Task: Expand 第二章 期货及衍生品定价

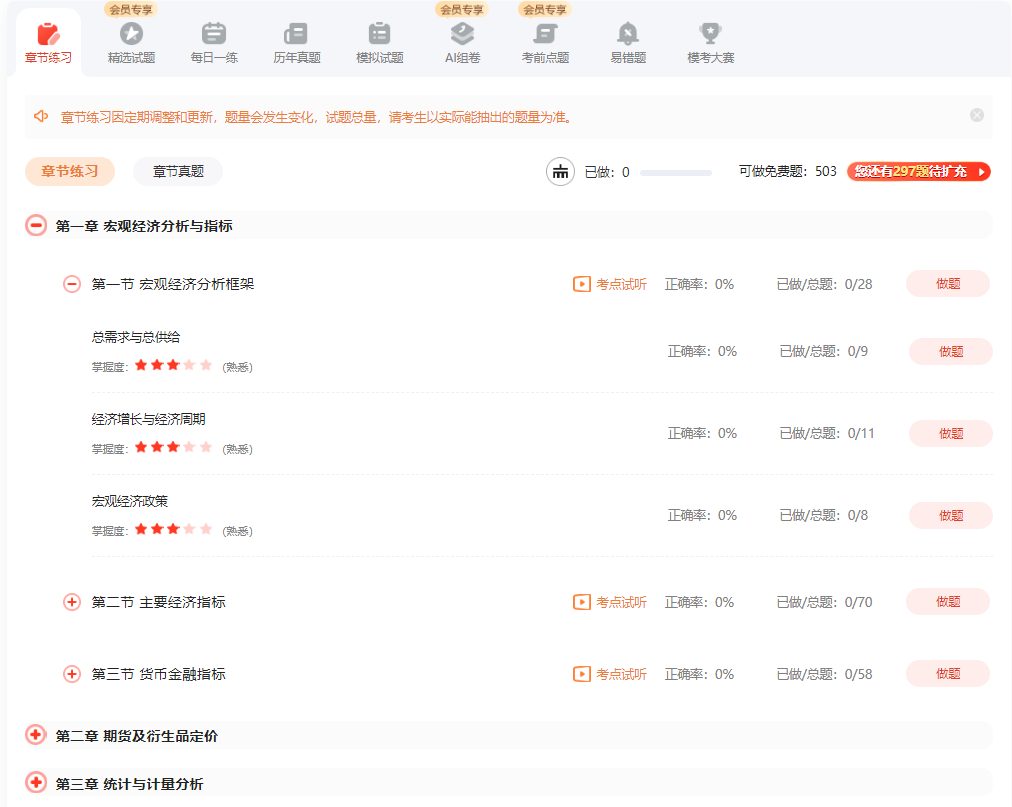Action: 36,735
